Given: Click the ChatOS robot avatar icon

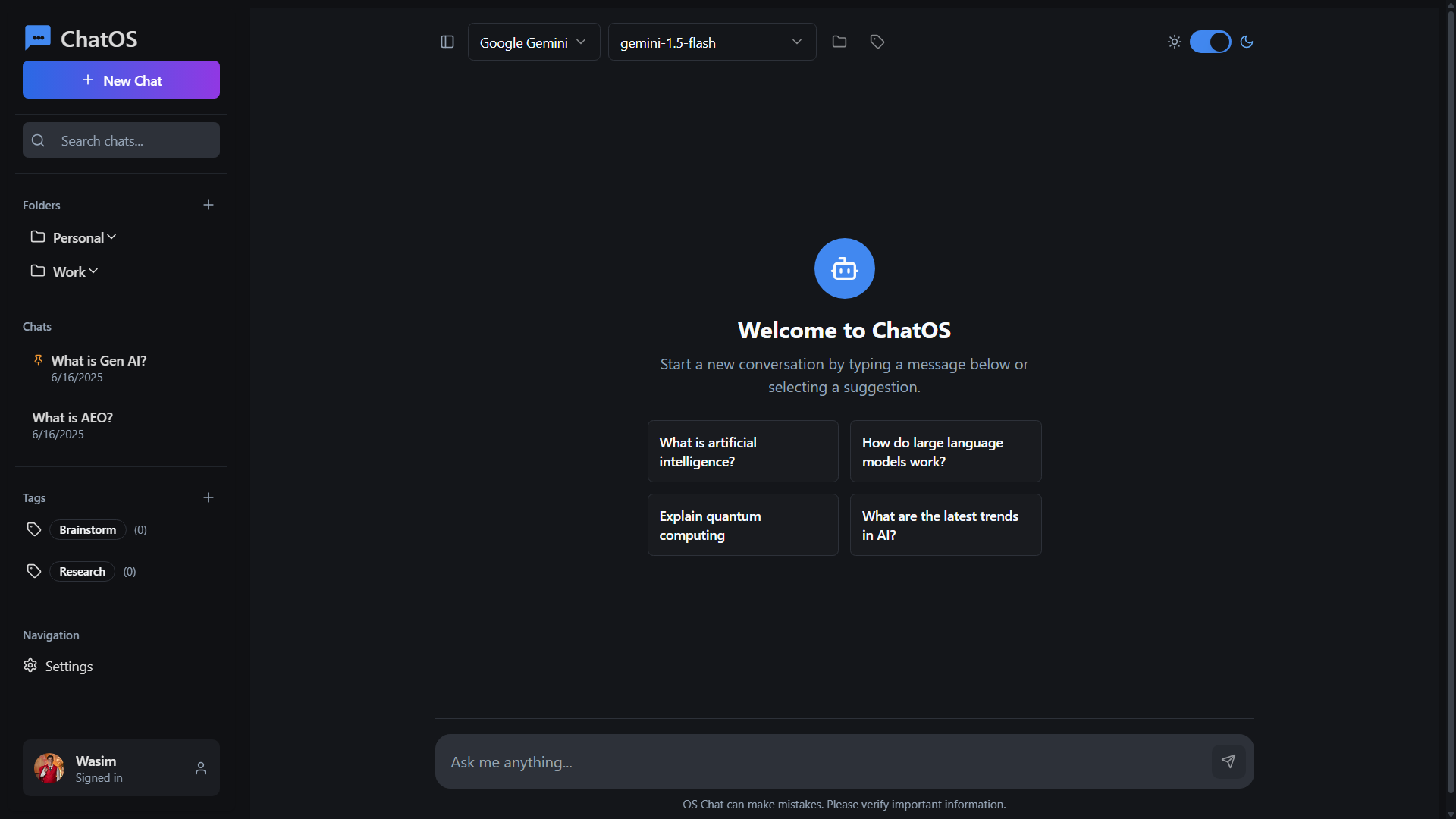Looking at the screenshot, I should 844,268.
